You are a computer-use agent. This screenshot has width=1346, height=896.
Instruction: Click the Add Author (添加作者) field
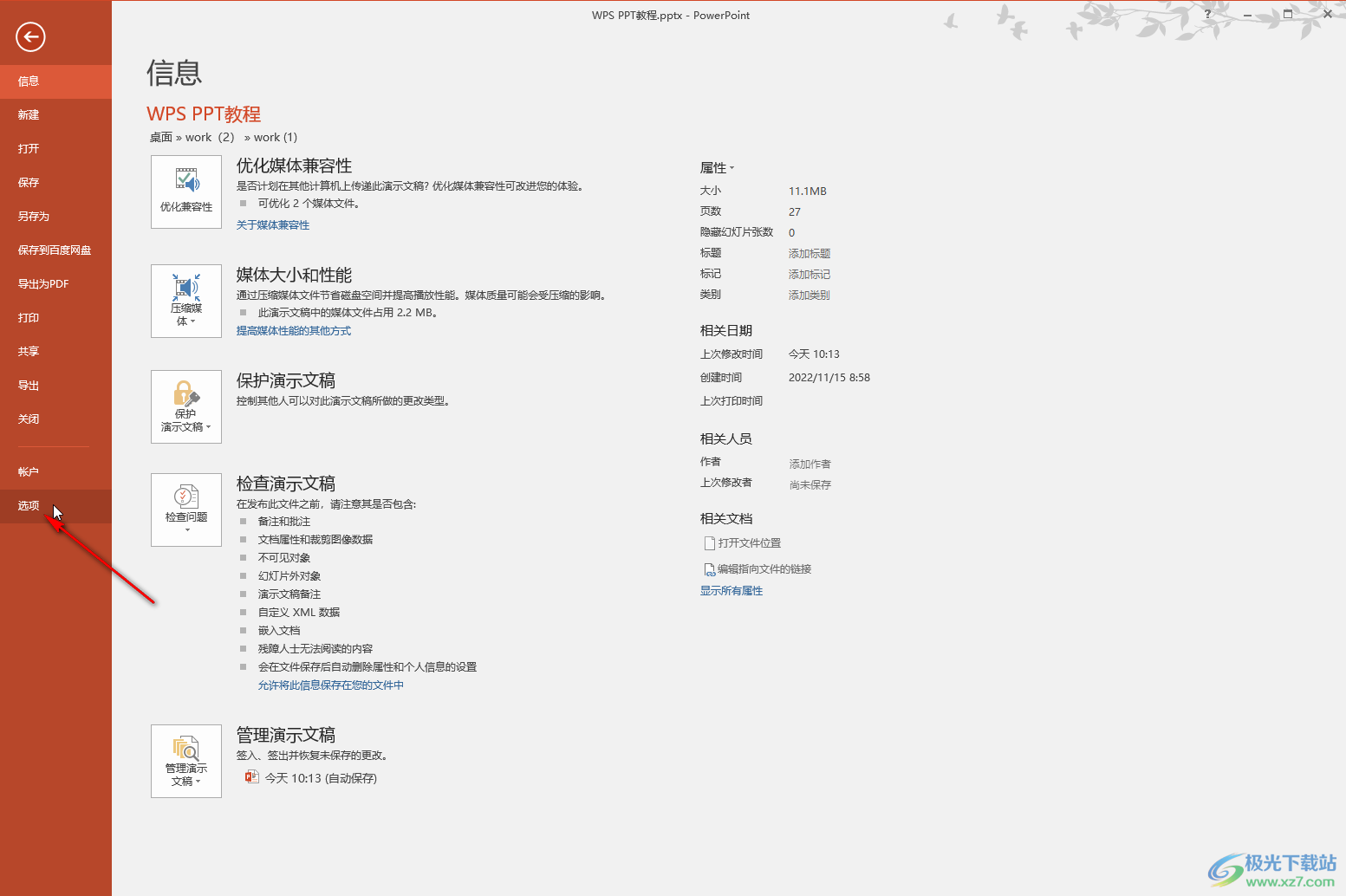pos(810,464)
